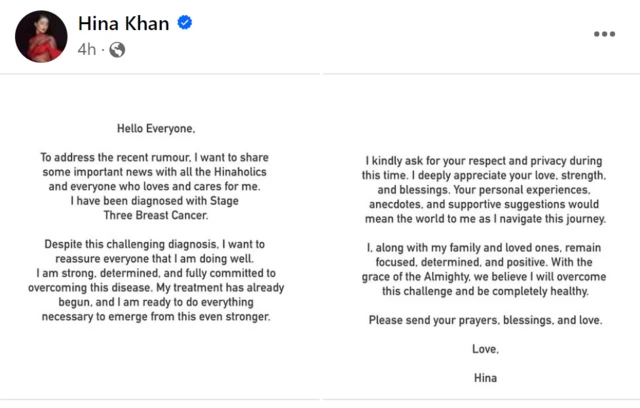Open Hina Khan's profile picture
The image size is (640, 408).
41,36
